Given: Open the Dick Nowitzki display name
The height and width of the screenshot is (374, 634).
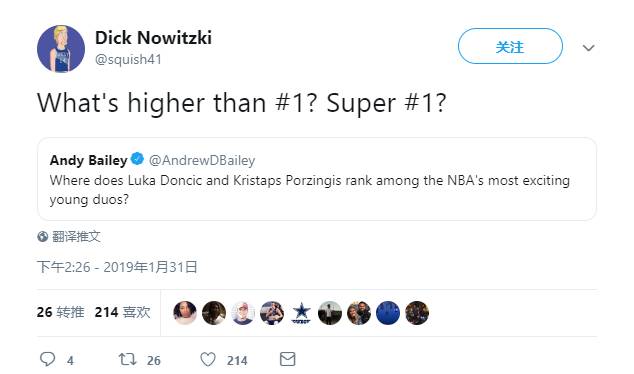Looking at the screenshot, I should click(x=153, y=38).
